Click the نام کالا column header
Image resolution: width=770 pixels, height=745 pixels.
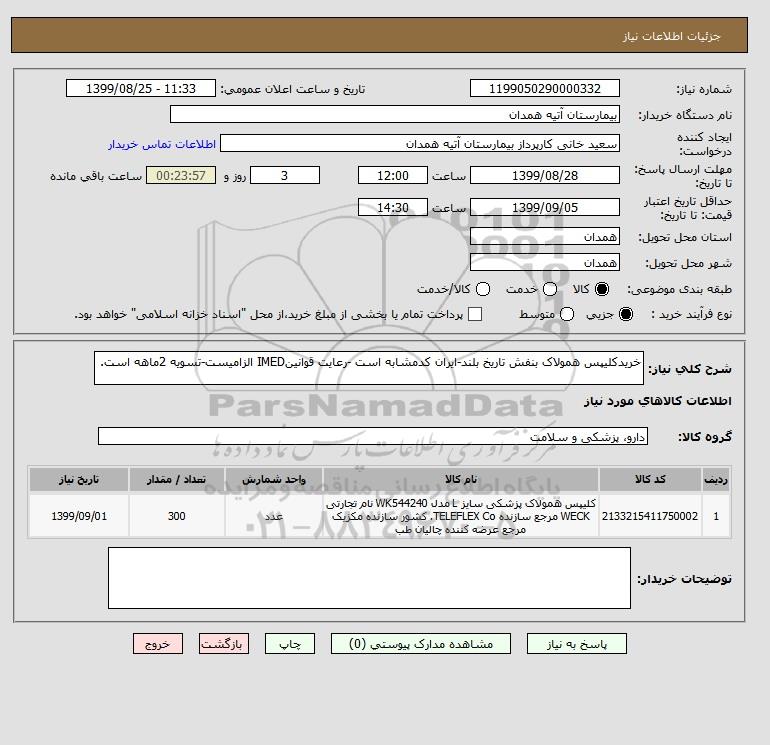[x=461, y=479]
